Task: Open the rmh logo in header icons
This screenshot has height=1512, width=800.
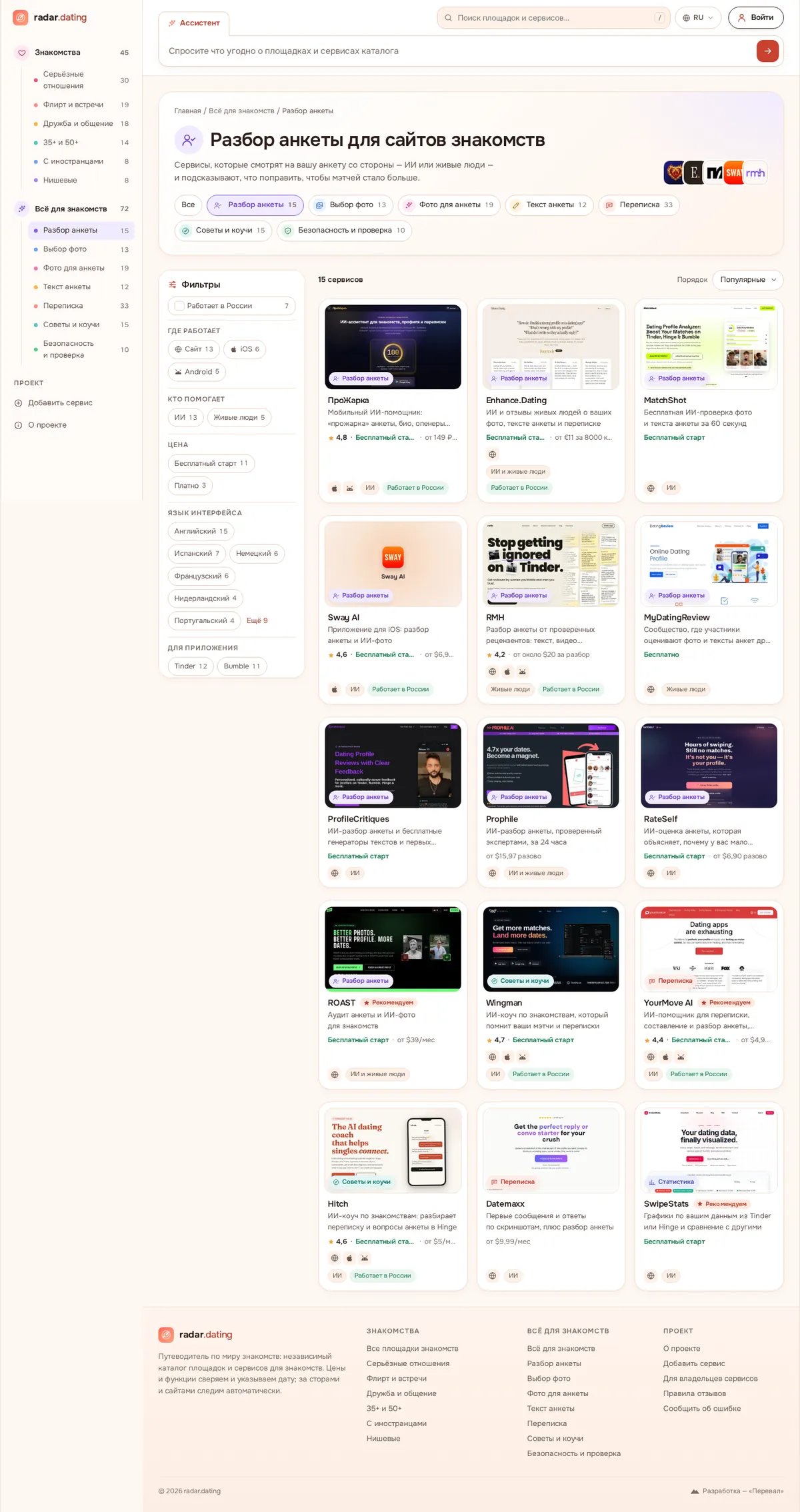Action: coord(755,173)
